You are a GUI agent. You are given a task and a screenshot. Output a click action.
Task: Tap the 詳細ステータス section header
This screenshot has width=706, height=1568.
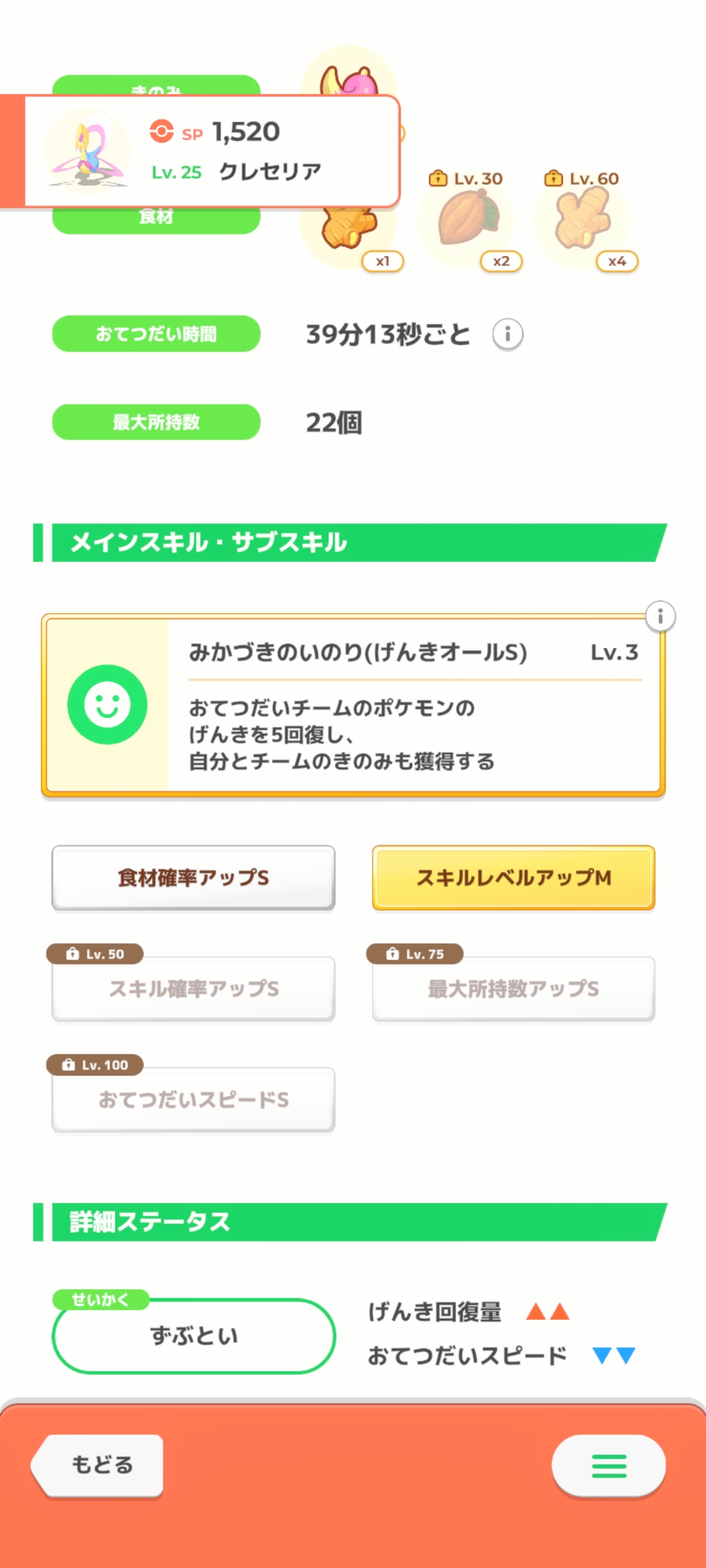click(x=353, y=1222)
